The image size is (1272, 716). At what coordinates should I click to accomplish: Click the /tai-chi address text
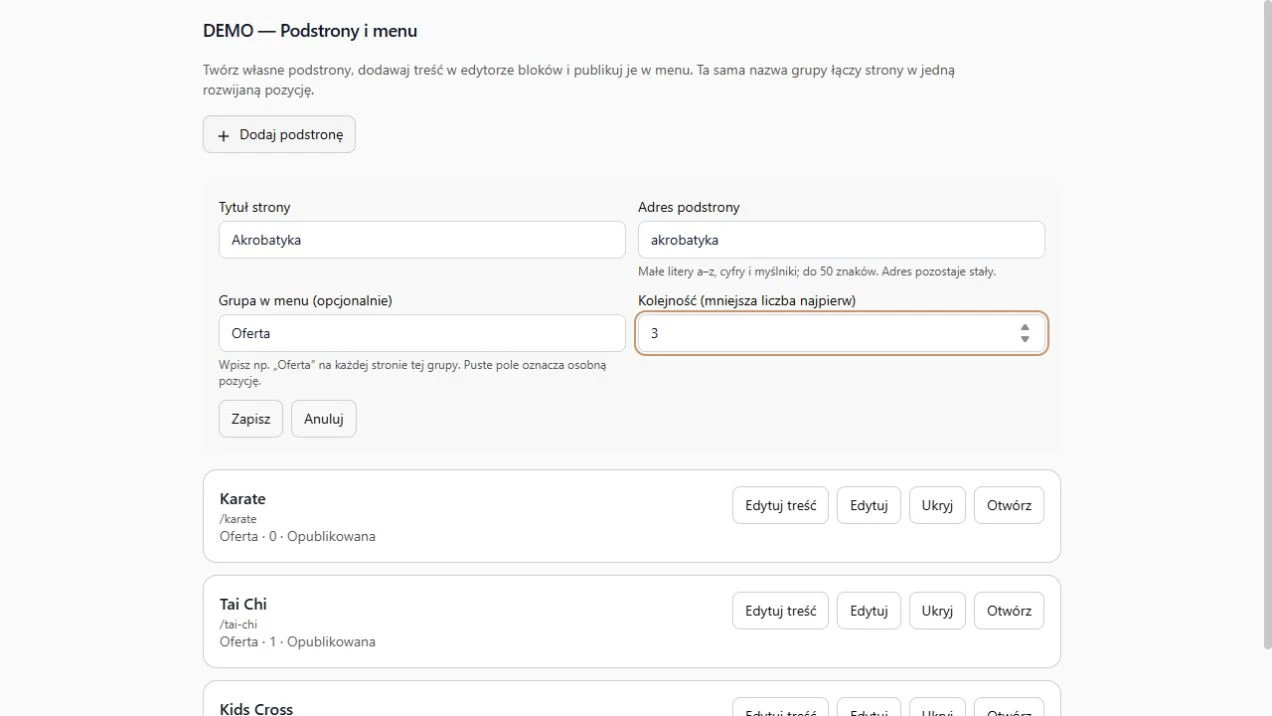point(239,624)
